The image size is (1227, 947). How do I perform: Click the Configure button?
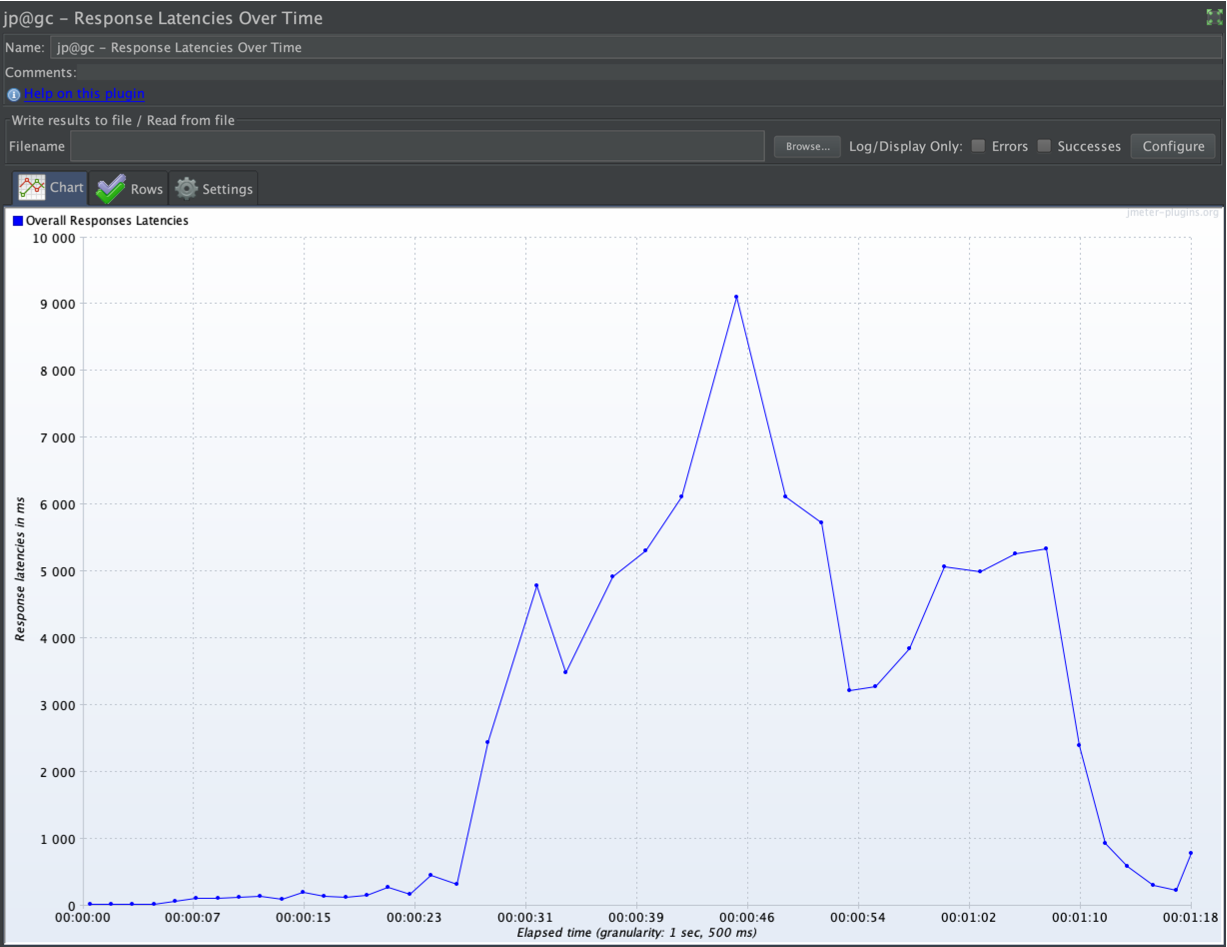[1173, 146]
